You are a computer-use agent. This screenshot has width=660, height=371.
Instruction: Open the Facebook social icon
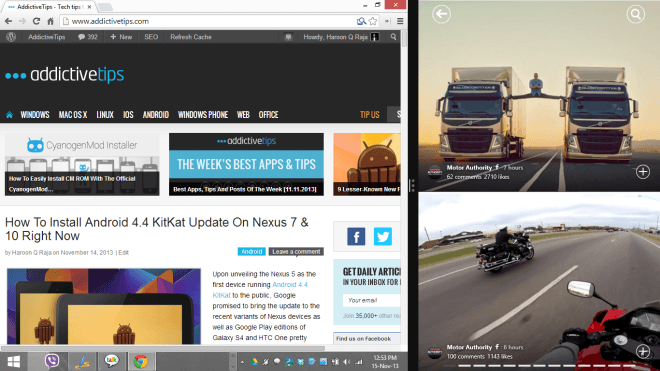click(x=356, y=236)
